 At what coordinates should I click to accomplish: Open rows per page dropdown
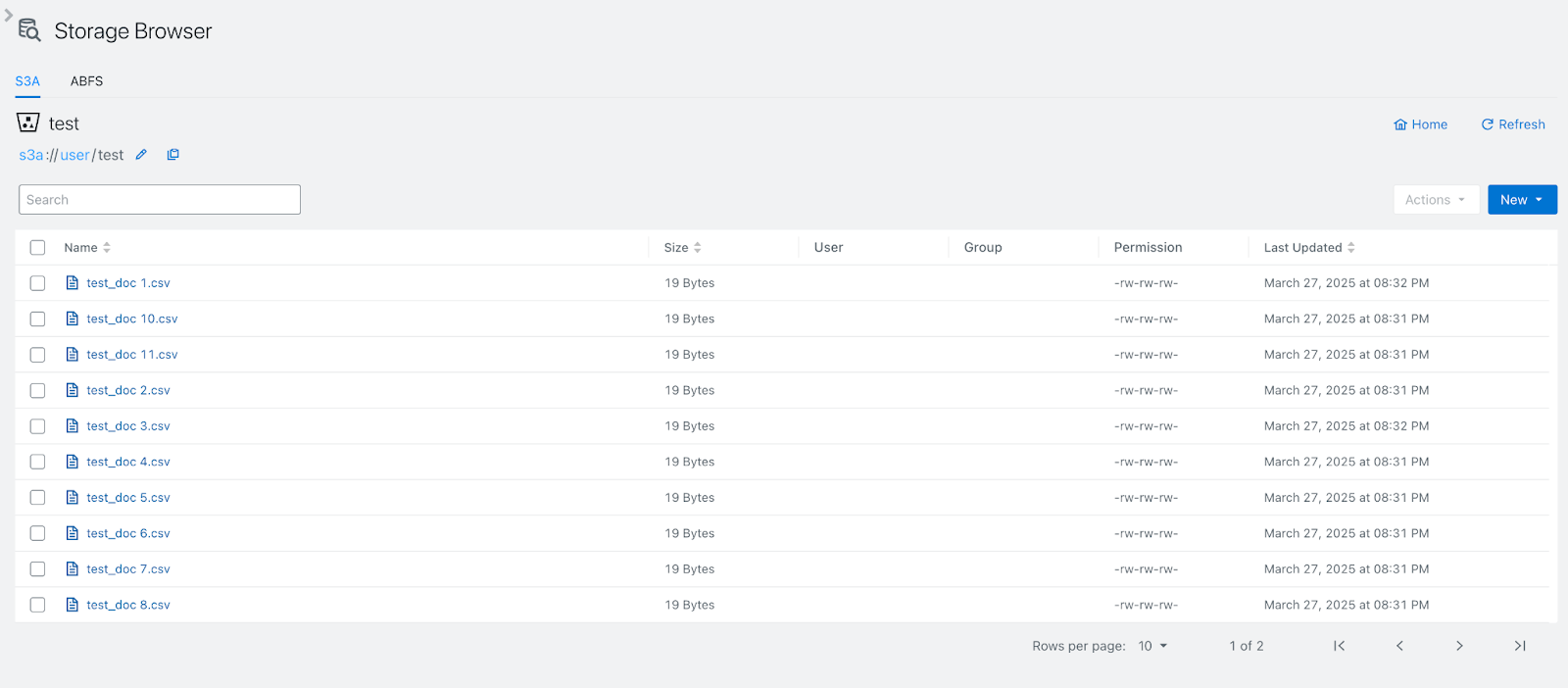pos(1152,646)
